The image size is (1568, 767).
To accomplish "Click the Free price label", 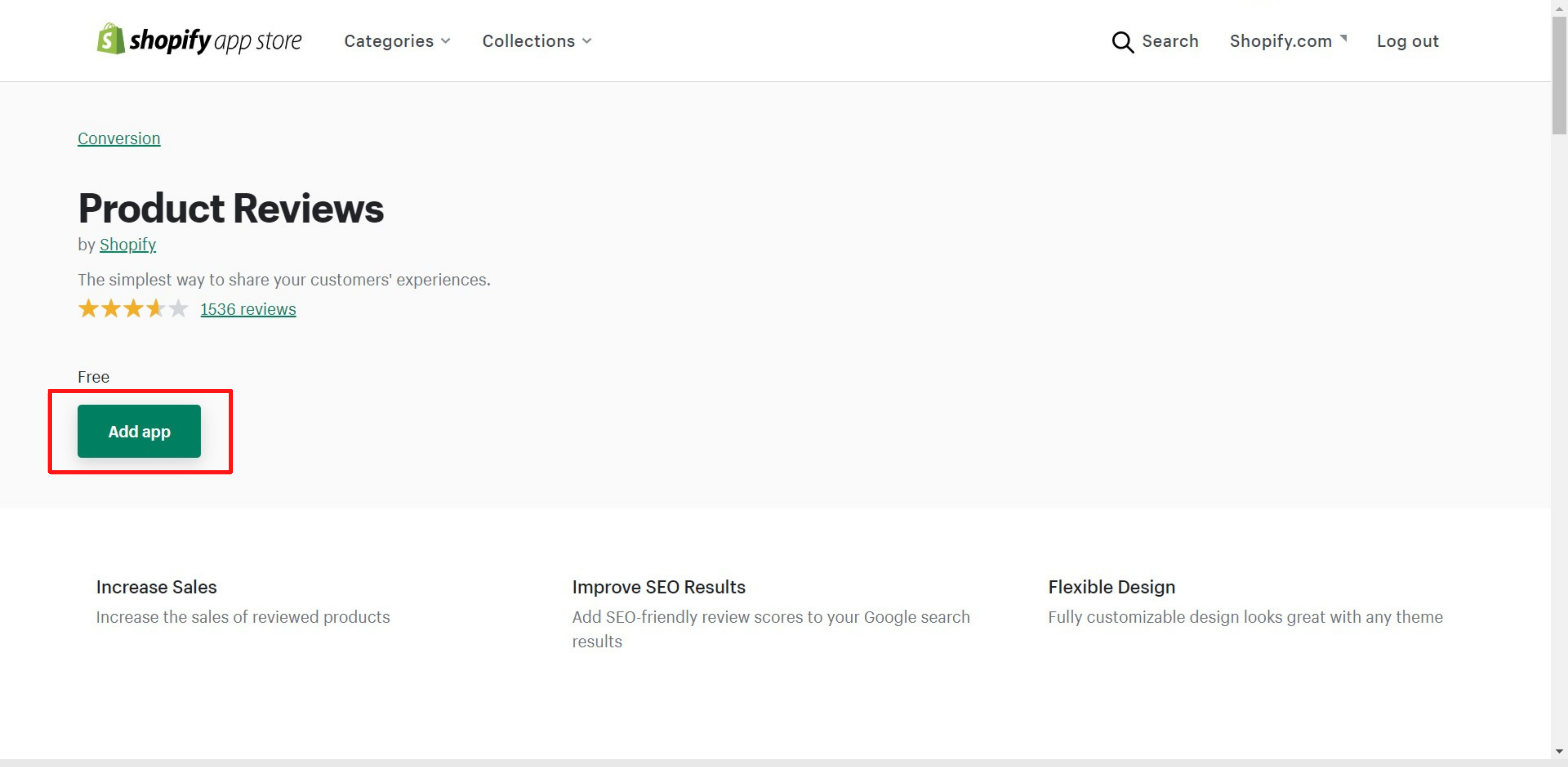I will pyautogui.click(x=93, y=377).
